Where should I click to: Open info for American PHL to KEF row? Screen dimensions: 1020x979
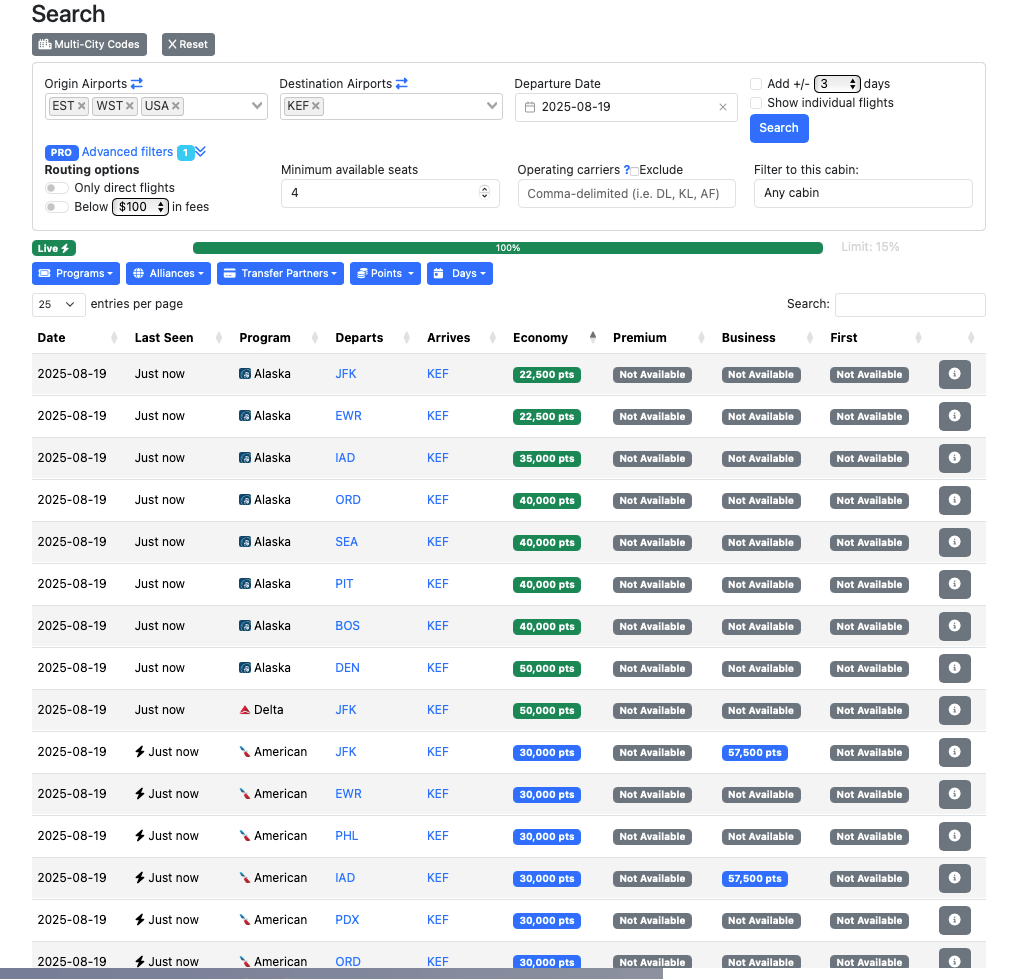pos(954,836)
